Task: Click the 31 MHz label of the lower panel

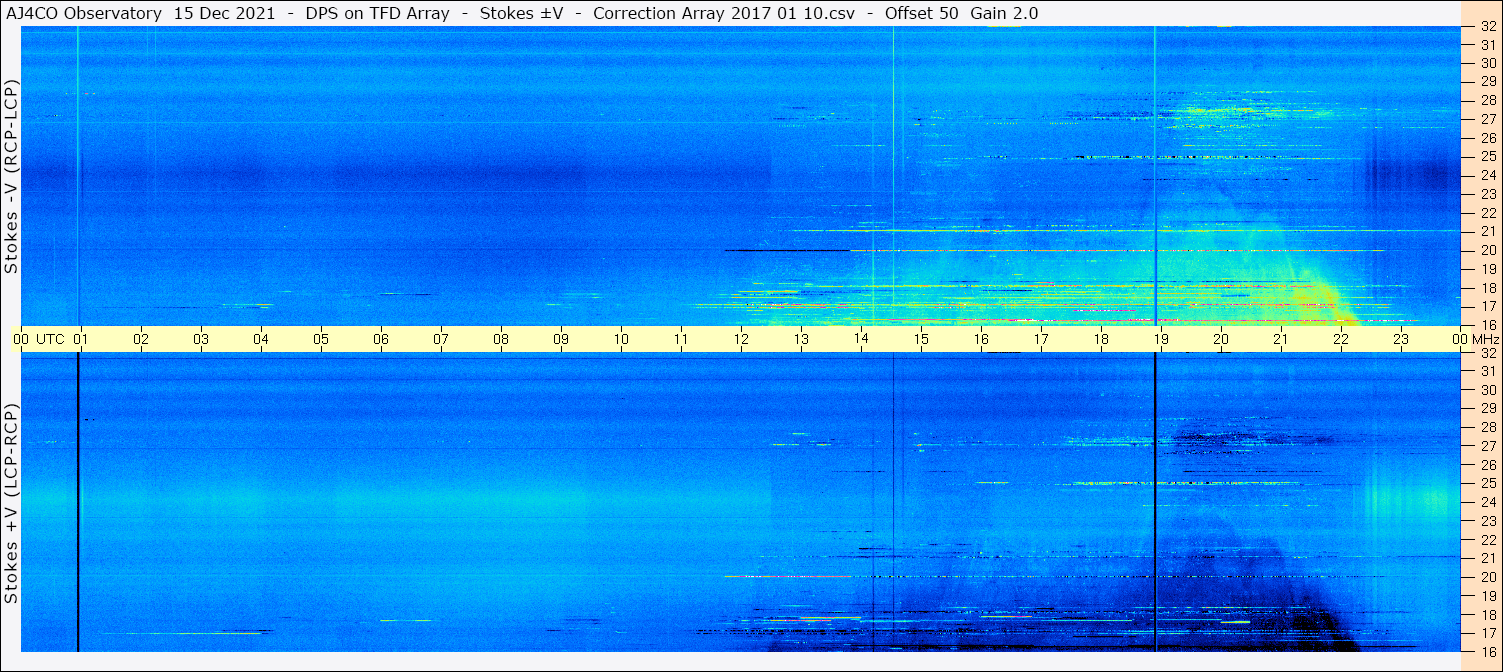Action: click(1487, 371)
